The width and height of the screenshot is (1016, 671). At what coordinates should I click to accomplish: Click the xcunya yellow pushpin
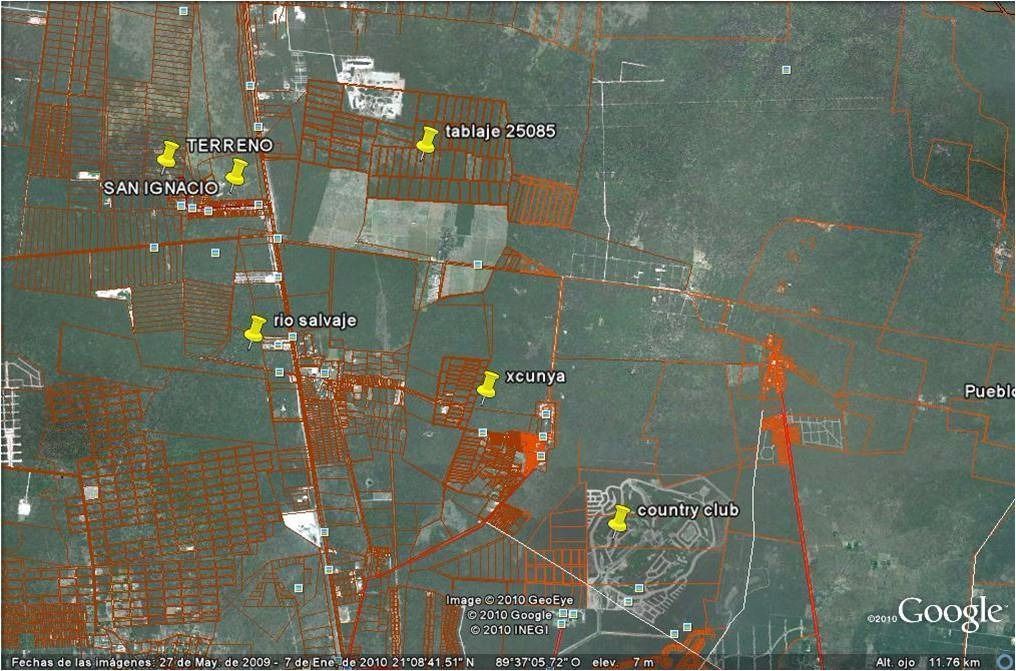[x=488, y=384]
